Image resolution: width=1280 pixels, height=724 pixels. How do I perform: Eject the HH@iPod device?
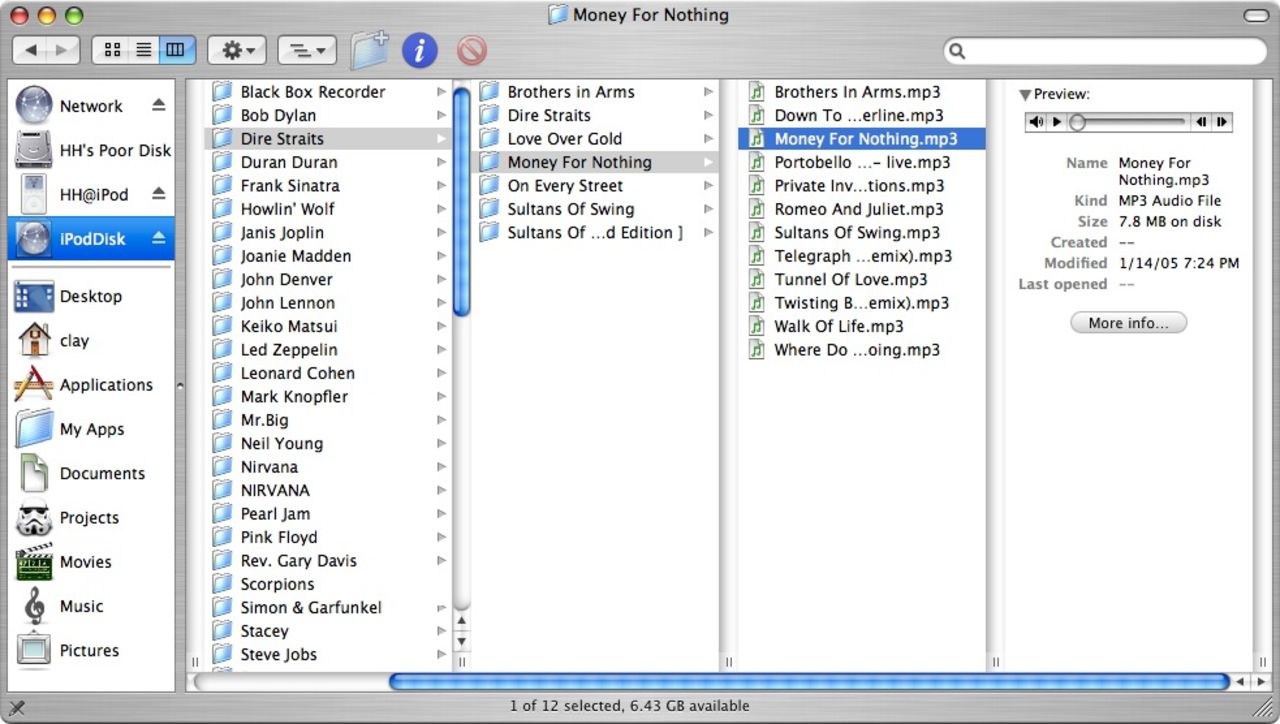[x=158, y=194]
